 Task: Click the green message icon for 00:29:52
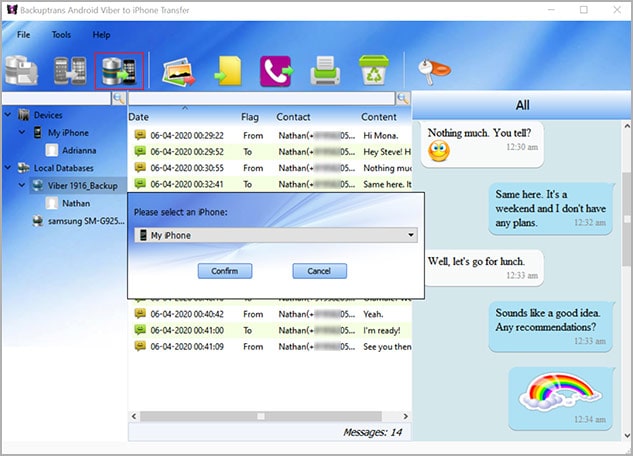click(140, 151)
